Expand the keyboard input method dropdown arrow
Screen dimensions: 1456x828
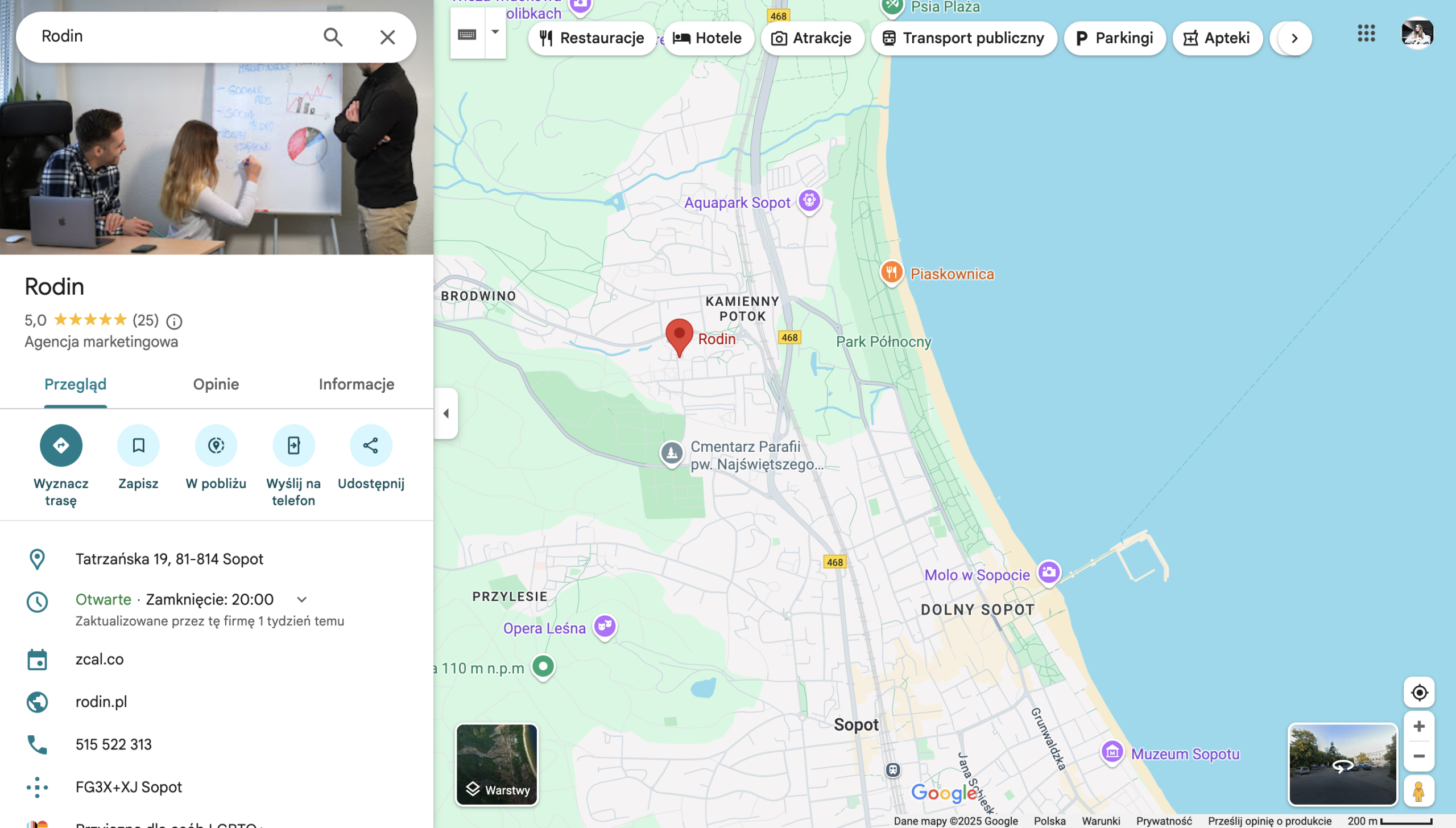495,32
